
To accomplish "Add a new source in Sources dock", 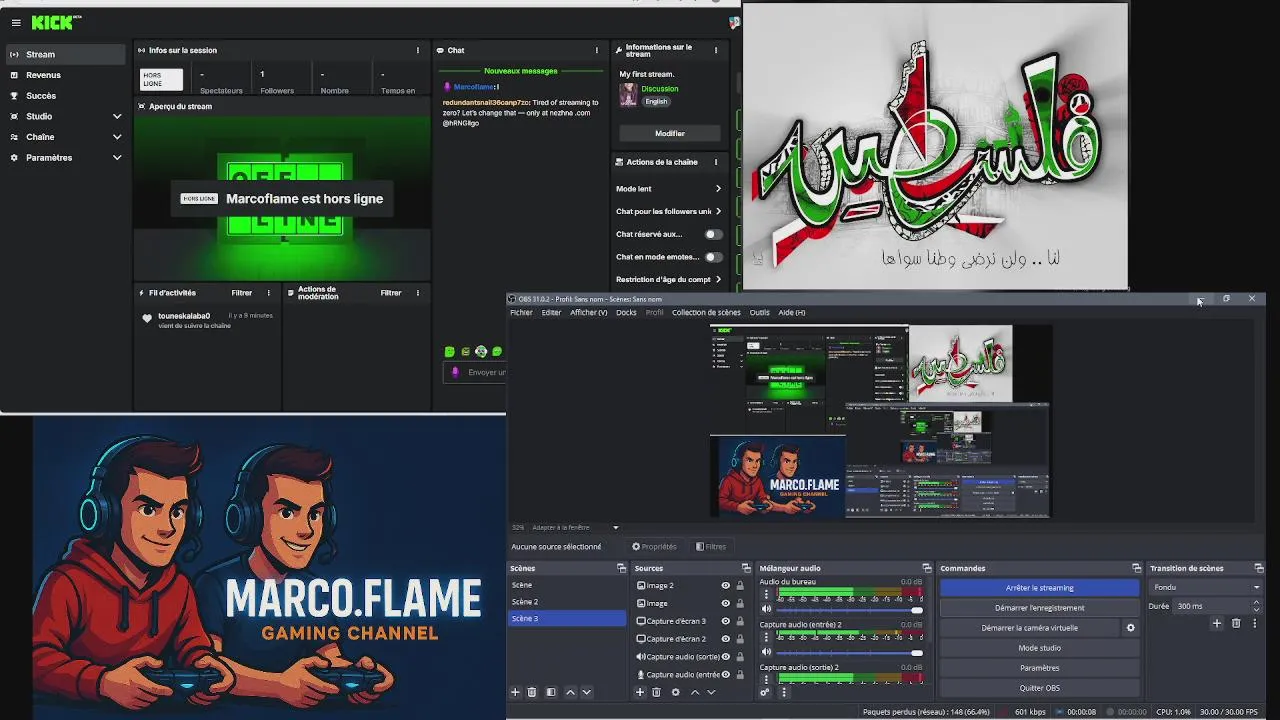I will [x=640, y=692].
